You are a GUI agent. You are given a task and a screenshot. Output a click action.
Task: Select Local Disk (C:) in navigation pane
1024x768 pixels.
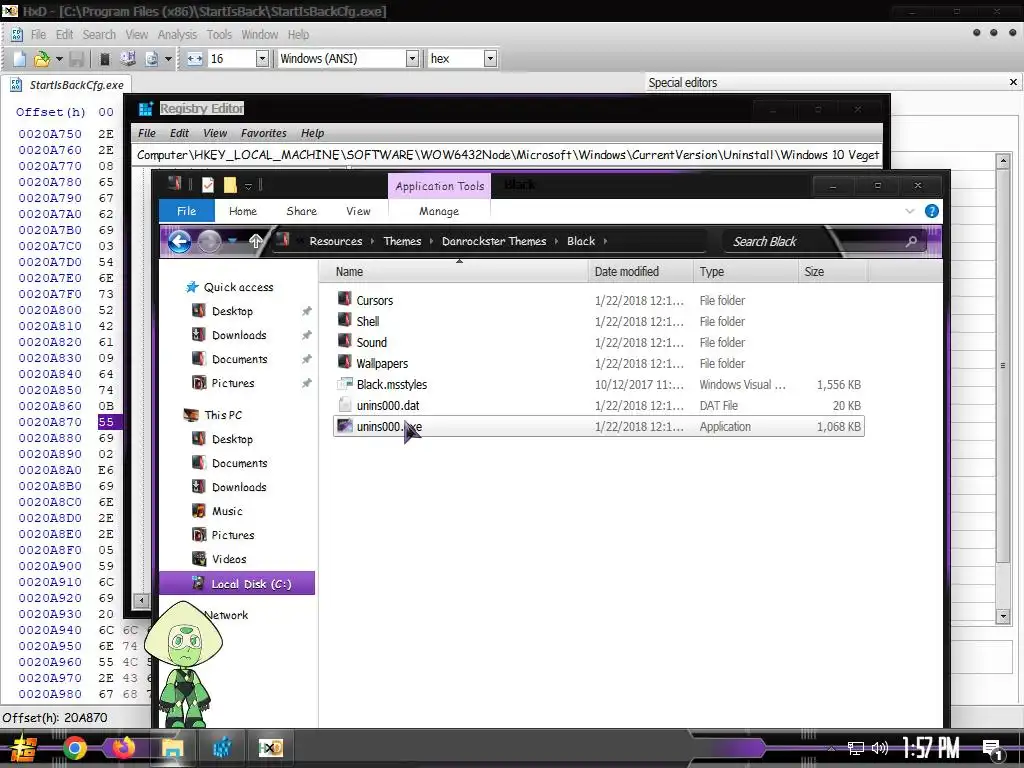[237, 584]
